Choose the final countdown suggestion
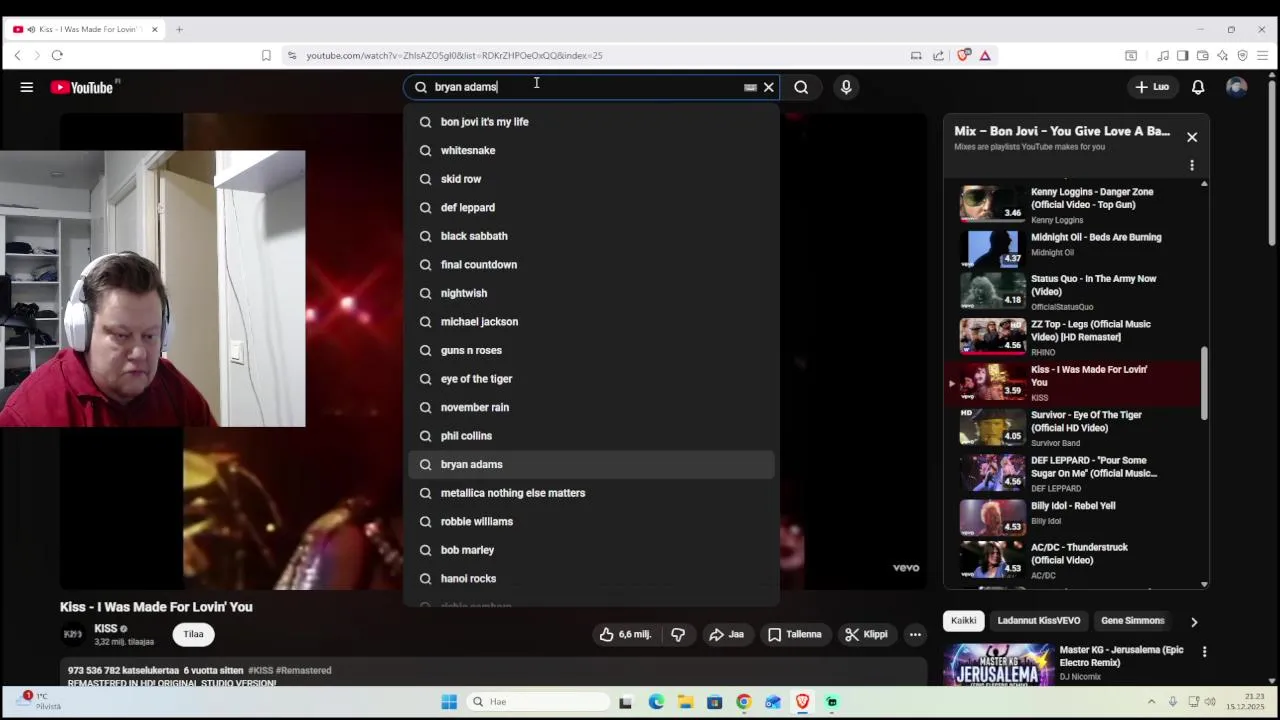Image resolution: width=1280 pixels, height=720 pixels. (x=591, y=264)
